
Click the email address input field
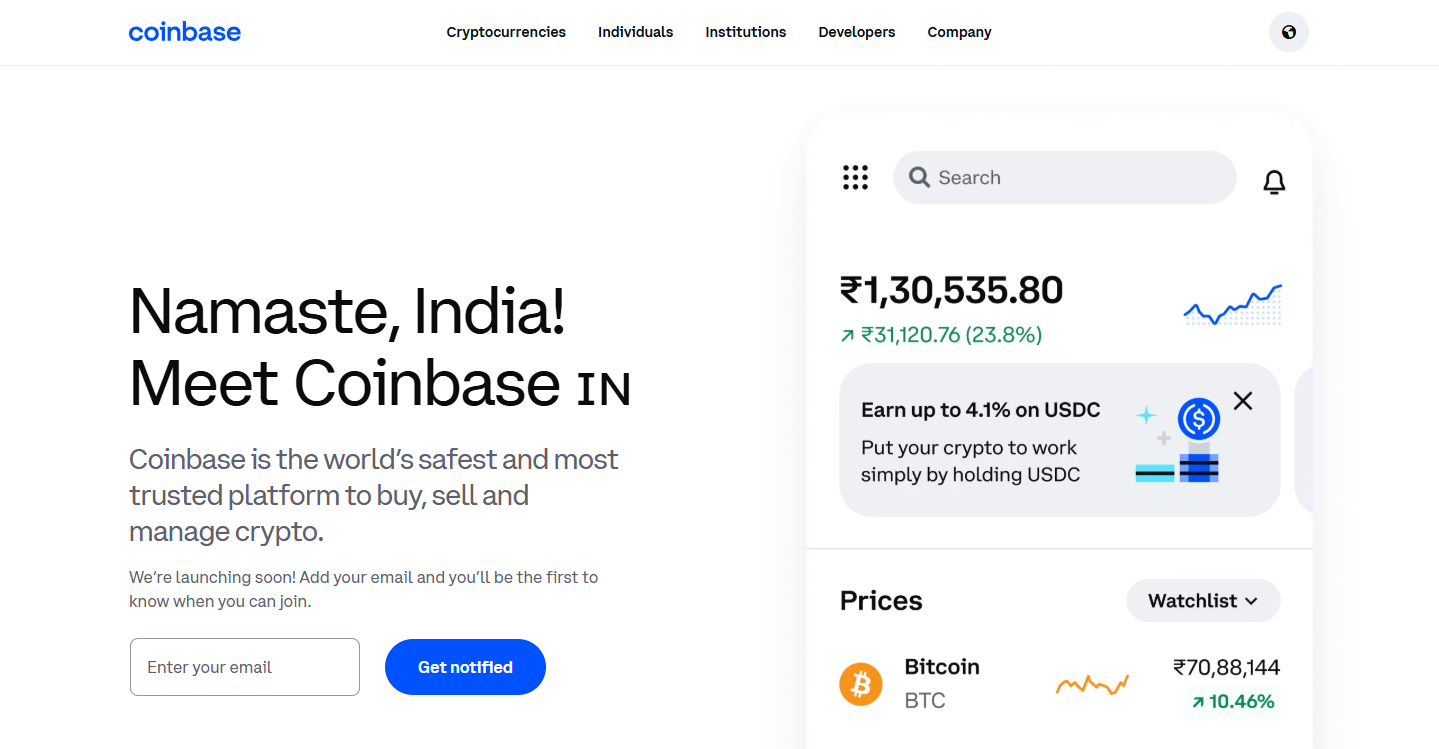coord(244,667)
